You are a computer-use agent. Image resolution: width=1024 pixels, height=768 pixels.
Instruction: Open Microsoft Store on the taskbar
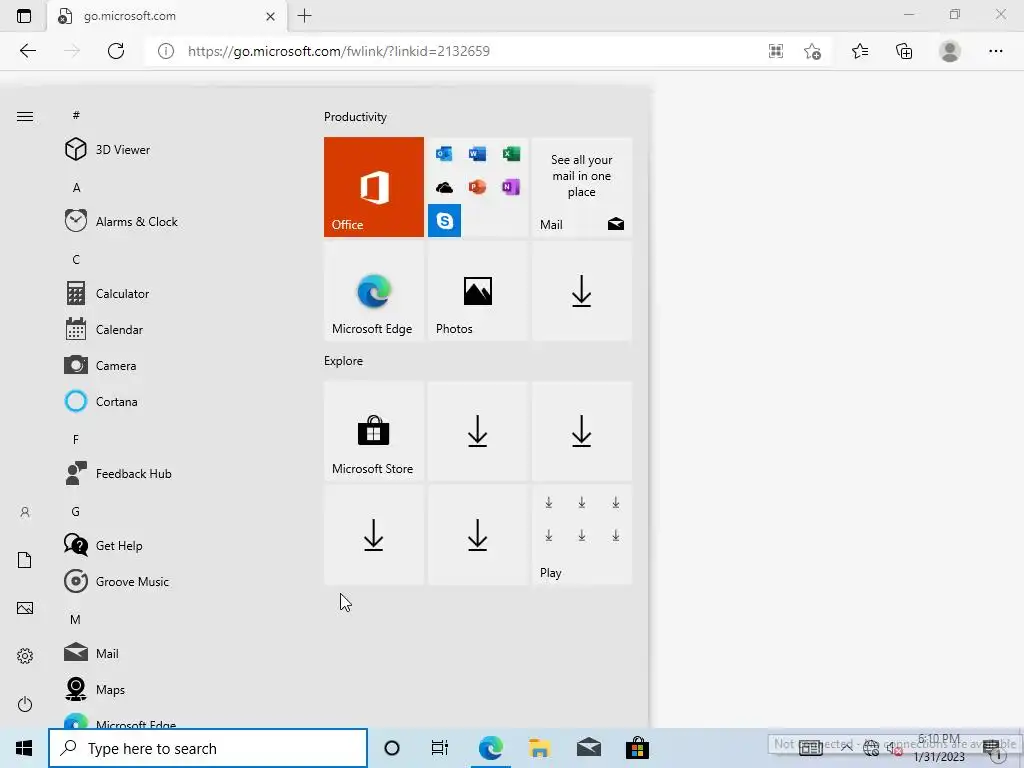[637, 748]
